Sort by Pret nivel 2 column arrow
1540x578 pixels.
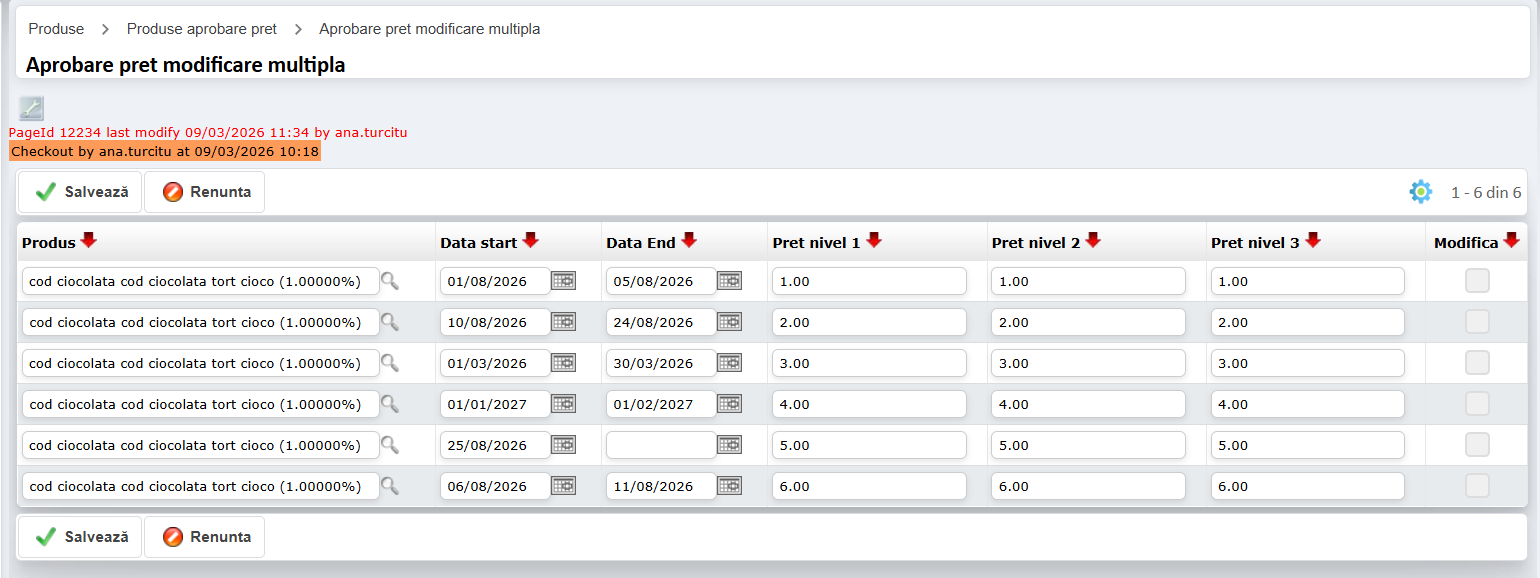(x=1093, y=241)
